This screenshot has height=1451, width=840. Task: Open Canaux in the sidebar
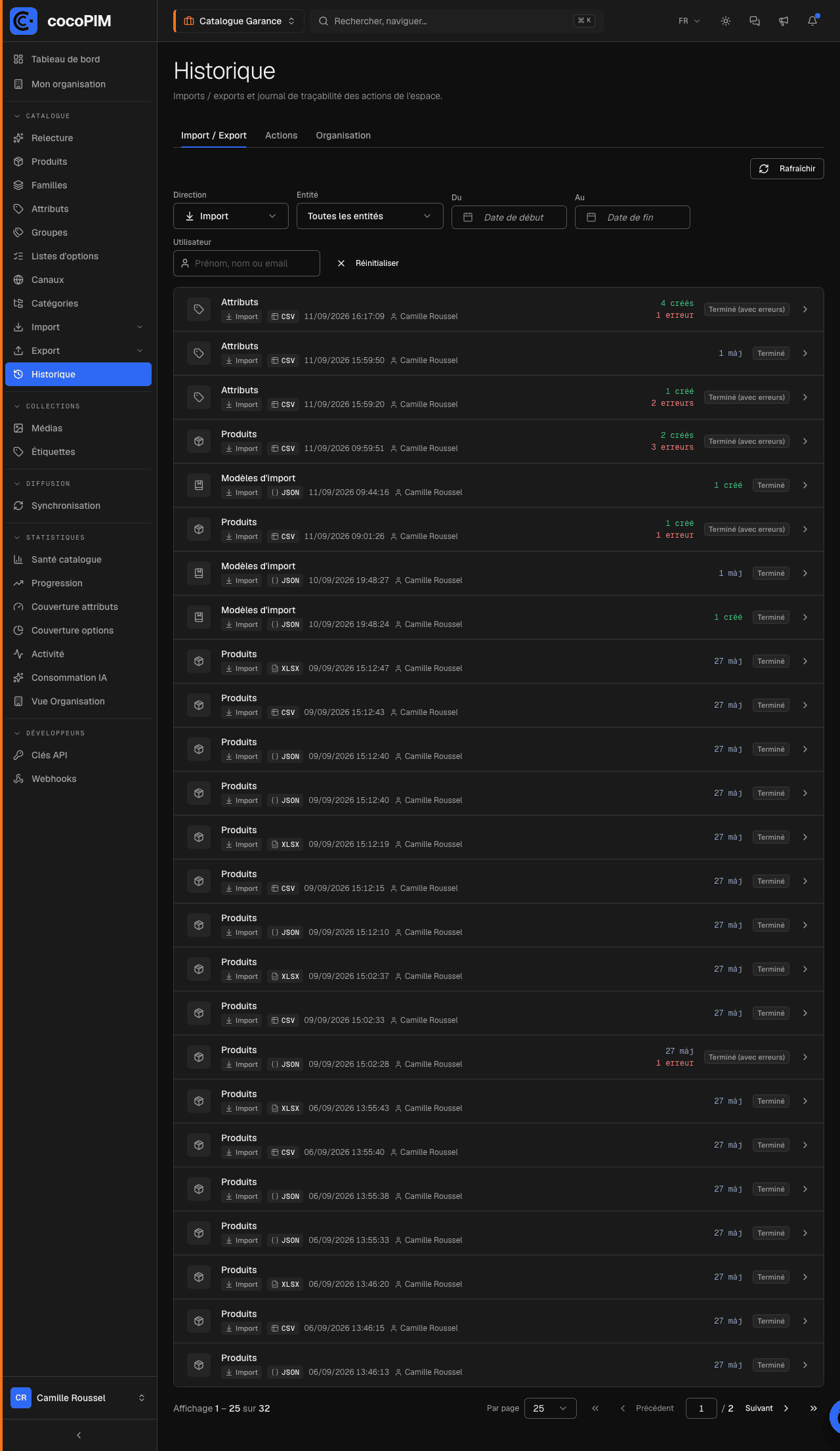pos(78,280)
